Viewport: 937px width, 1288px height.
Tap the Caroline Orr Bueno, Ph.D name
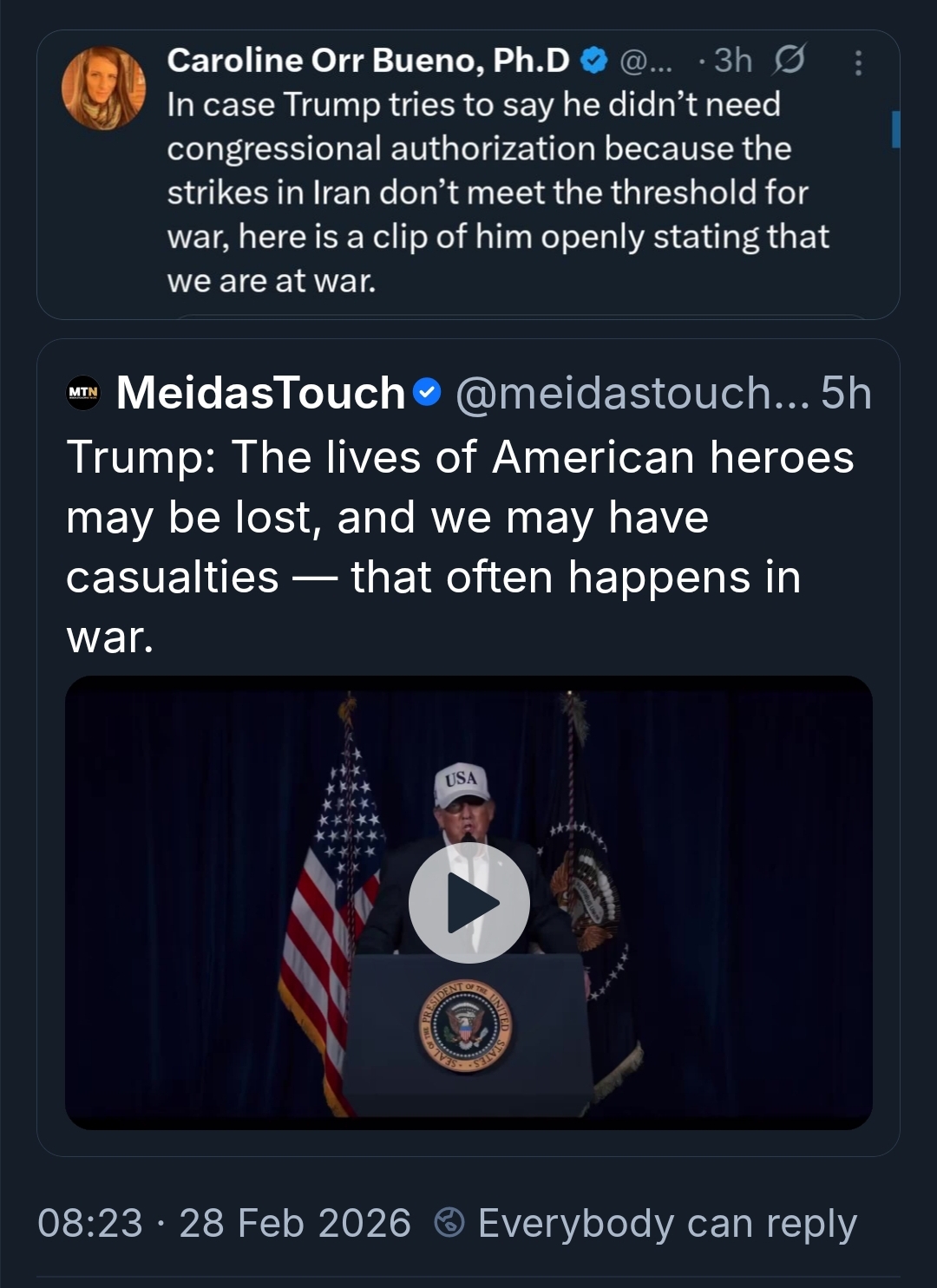pyautogui.click(x=368, y=60)
